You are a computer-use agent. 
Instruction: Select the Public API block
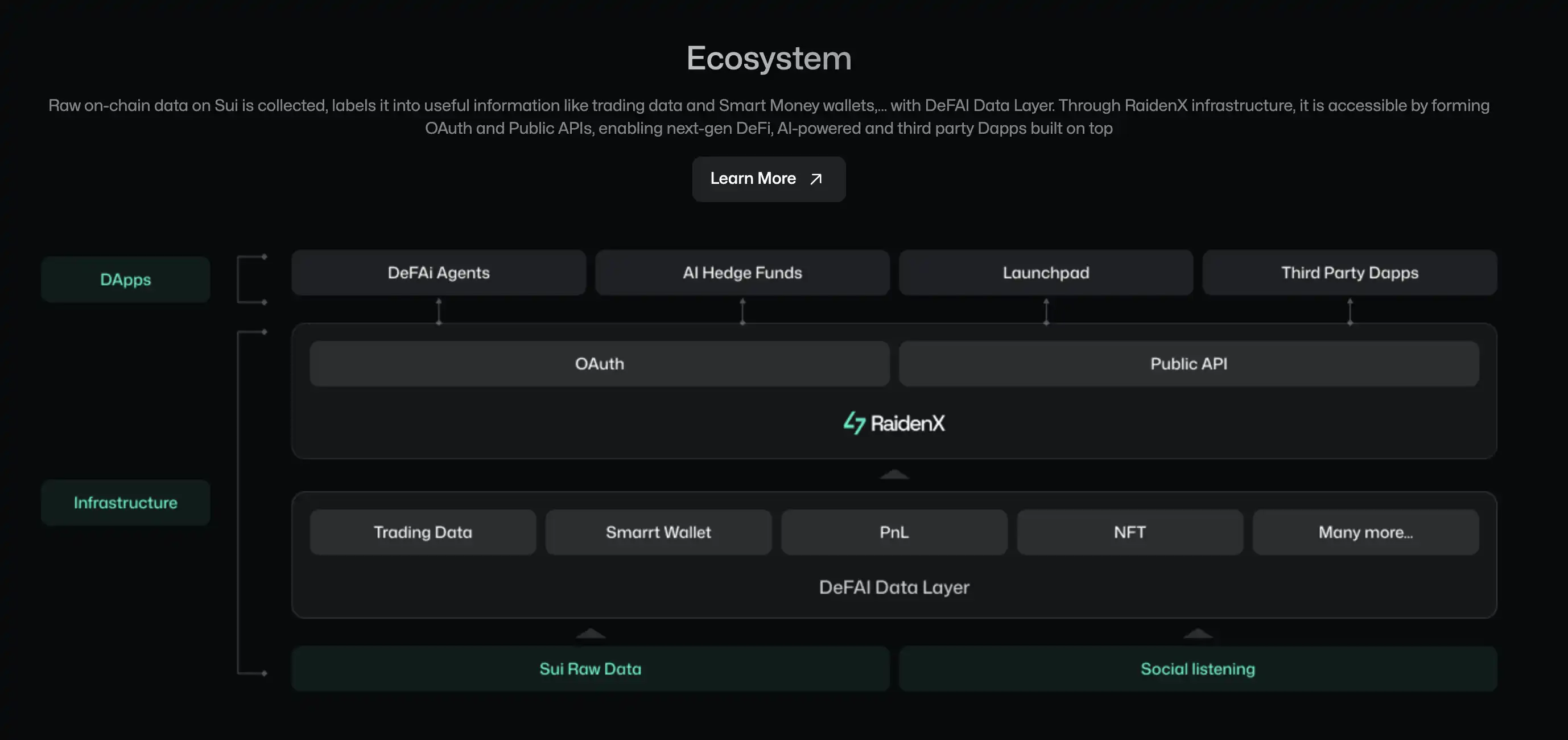coord(1188,364)
